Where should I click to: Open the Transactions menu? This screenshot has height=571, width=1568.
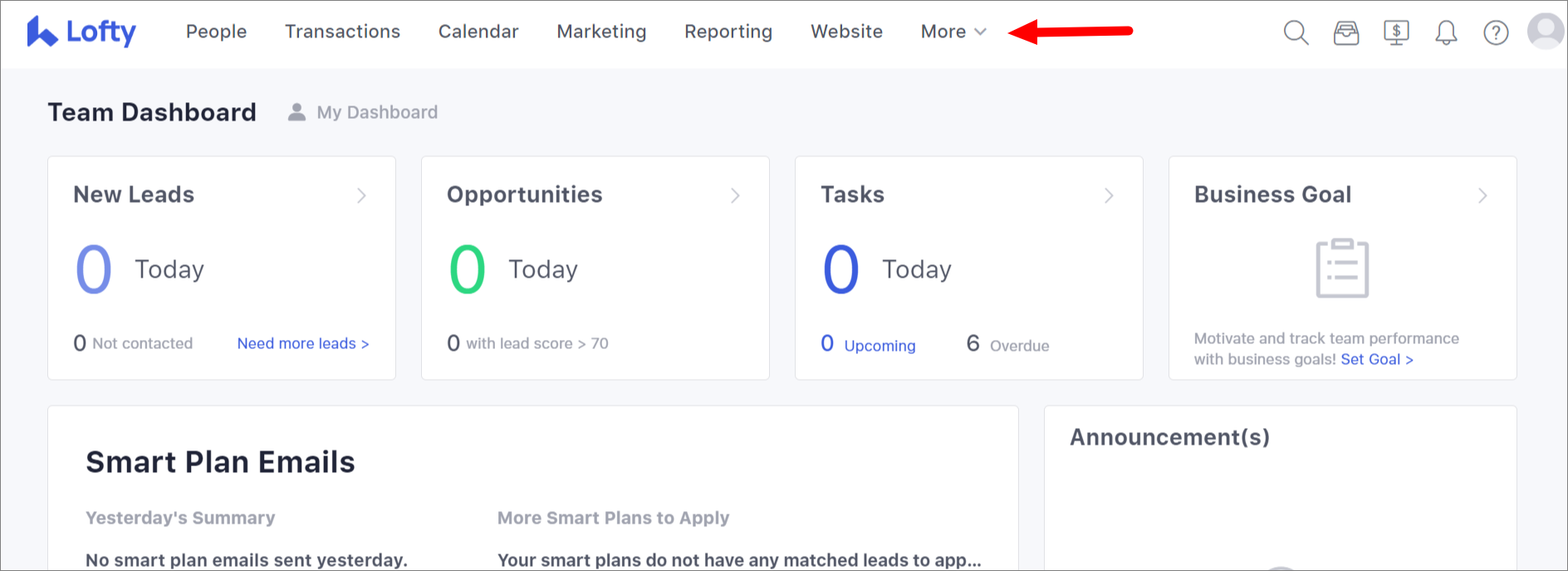click(342, 32)
